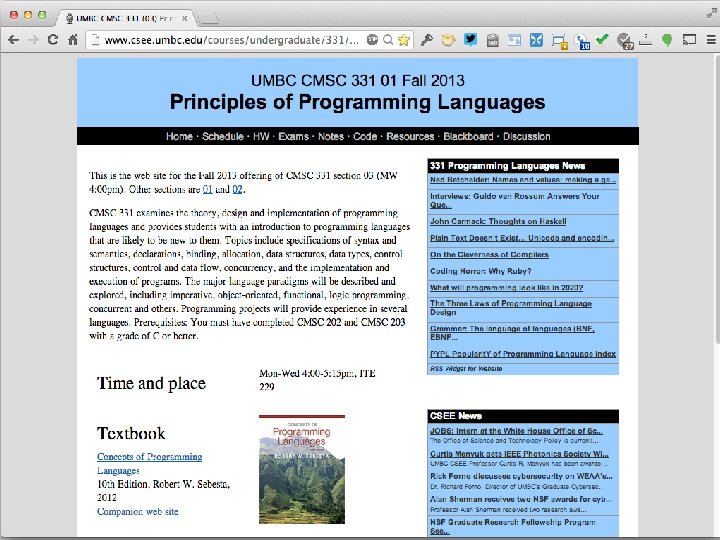Image resolution: width=720 pixels, height=540 pixels.
Task: Click the RSS Widget for Website link
Action: click(x=466, y=368)
